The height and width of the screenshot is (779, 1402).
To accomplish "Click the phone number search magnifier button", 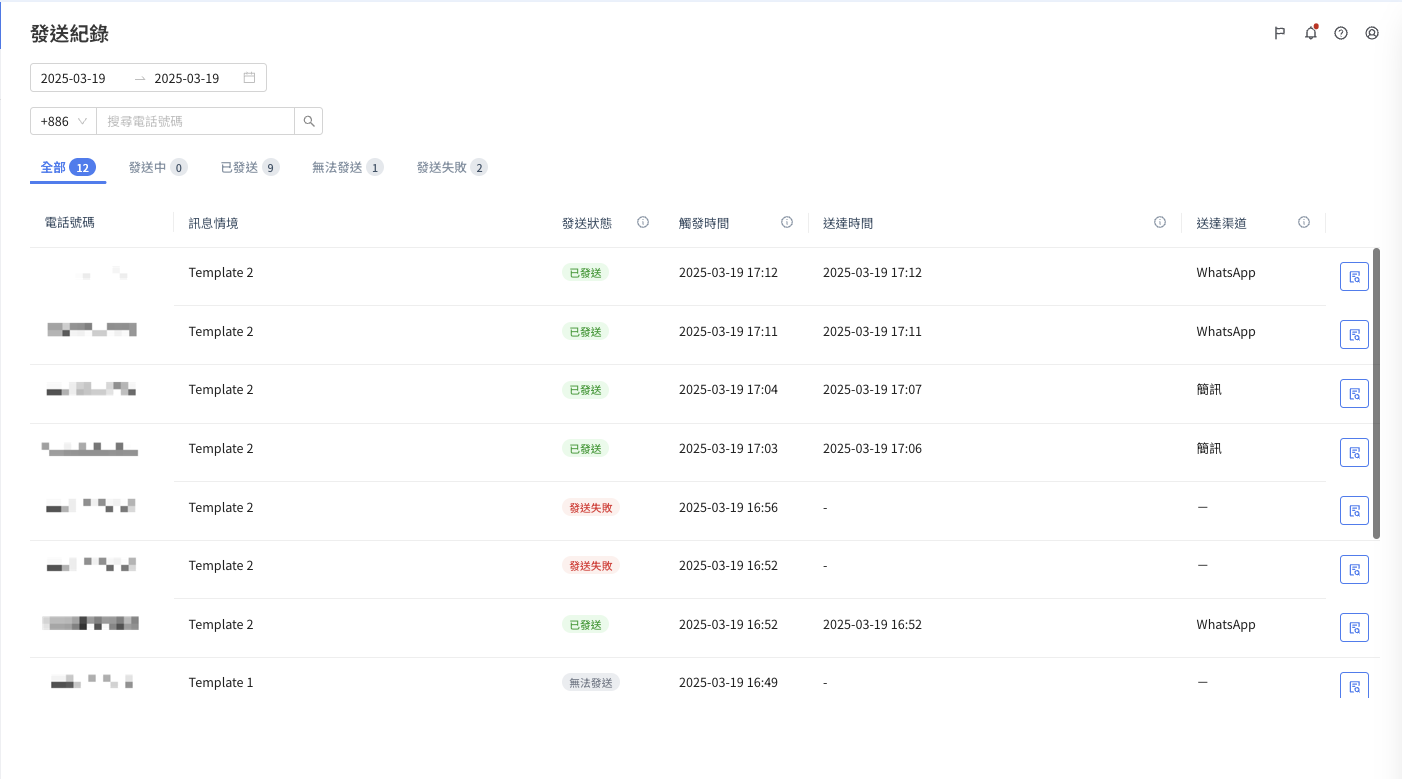I will (x=309, y=121).
